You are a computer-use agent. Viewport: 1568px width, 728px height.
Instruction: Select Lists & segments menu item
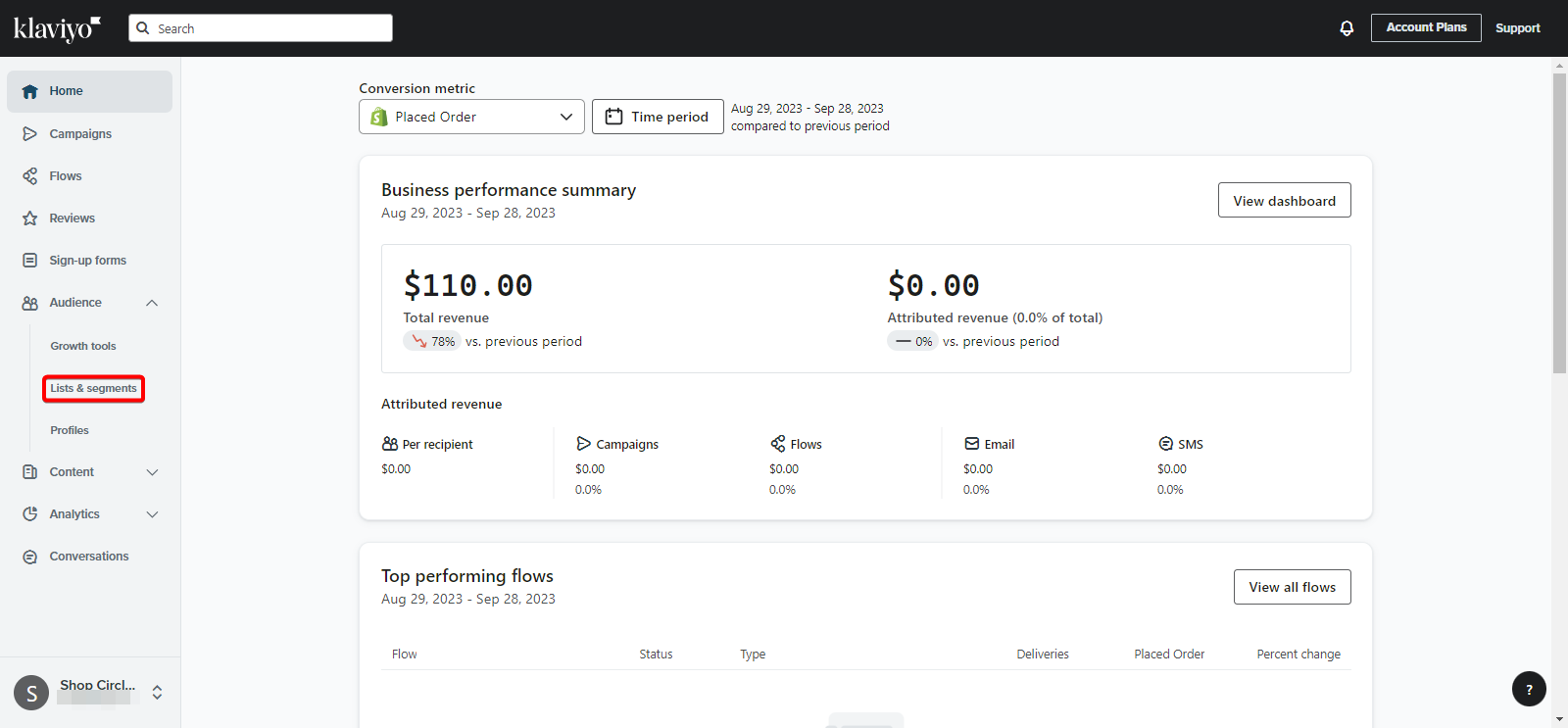pos(94,389)
